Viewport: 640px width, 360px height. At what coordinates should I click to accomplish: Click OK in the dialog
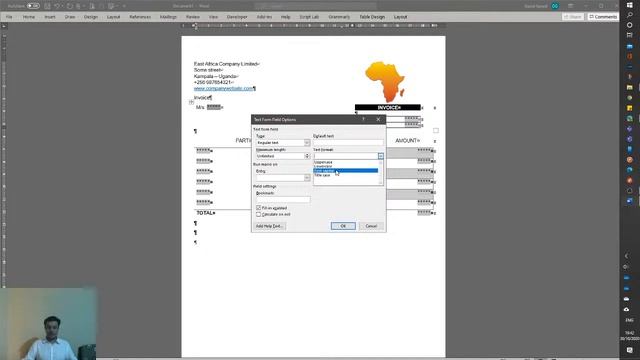point(343,226)
